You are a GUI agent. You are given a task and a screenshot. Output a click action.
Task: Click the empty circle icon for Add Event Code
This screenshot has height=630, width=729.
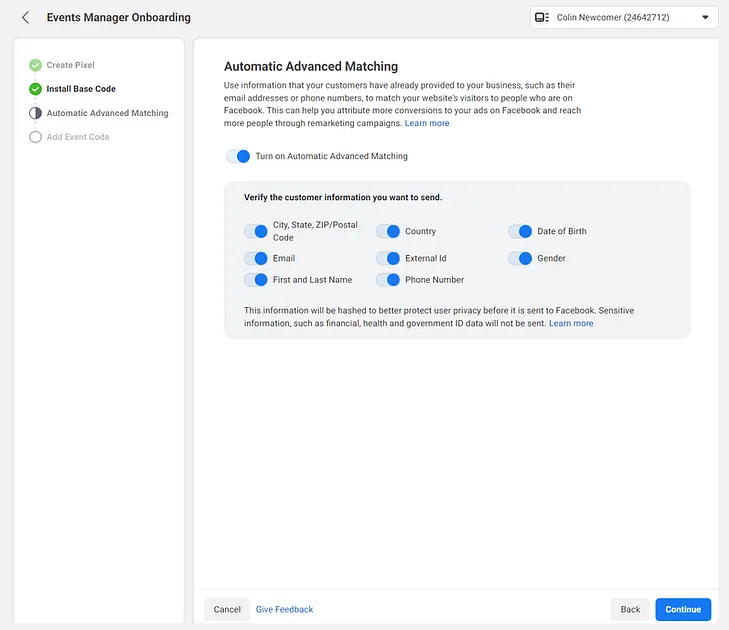(36, 137)
